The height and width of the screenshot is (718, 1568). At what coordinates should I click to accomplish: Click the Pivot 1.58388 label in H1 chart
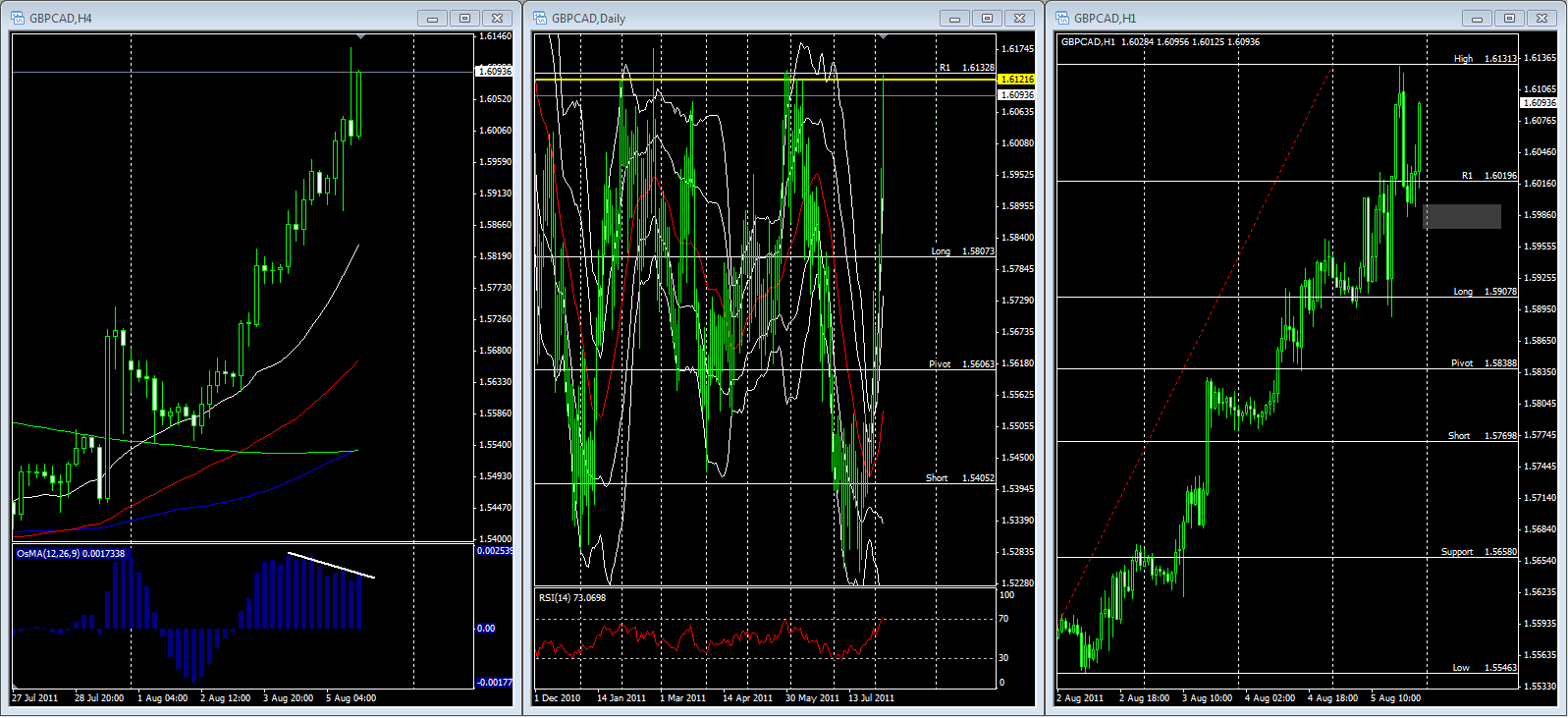(1485, 363)
